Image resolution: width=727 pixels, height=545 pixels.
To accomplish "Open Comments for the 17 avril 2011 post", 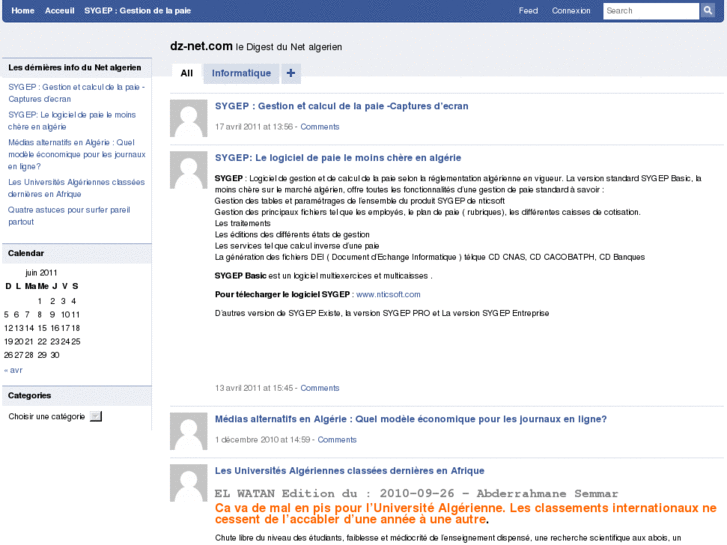I will [x=319, y=127].
